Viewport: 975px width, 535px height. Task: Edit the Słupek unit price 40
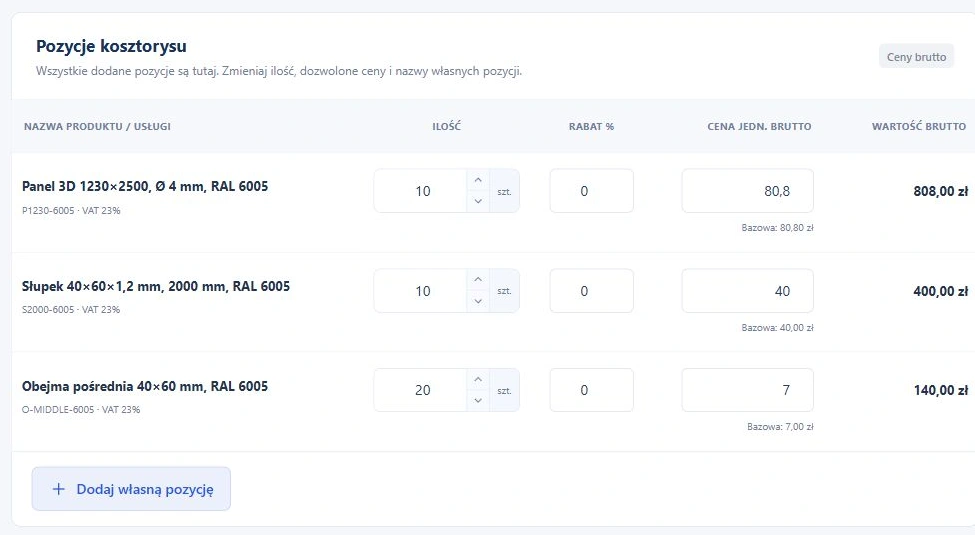747,291
